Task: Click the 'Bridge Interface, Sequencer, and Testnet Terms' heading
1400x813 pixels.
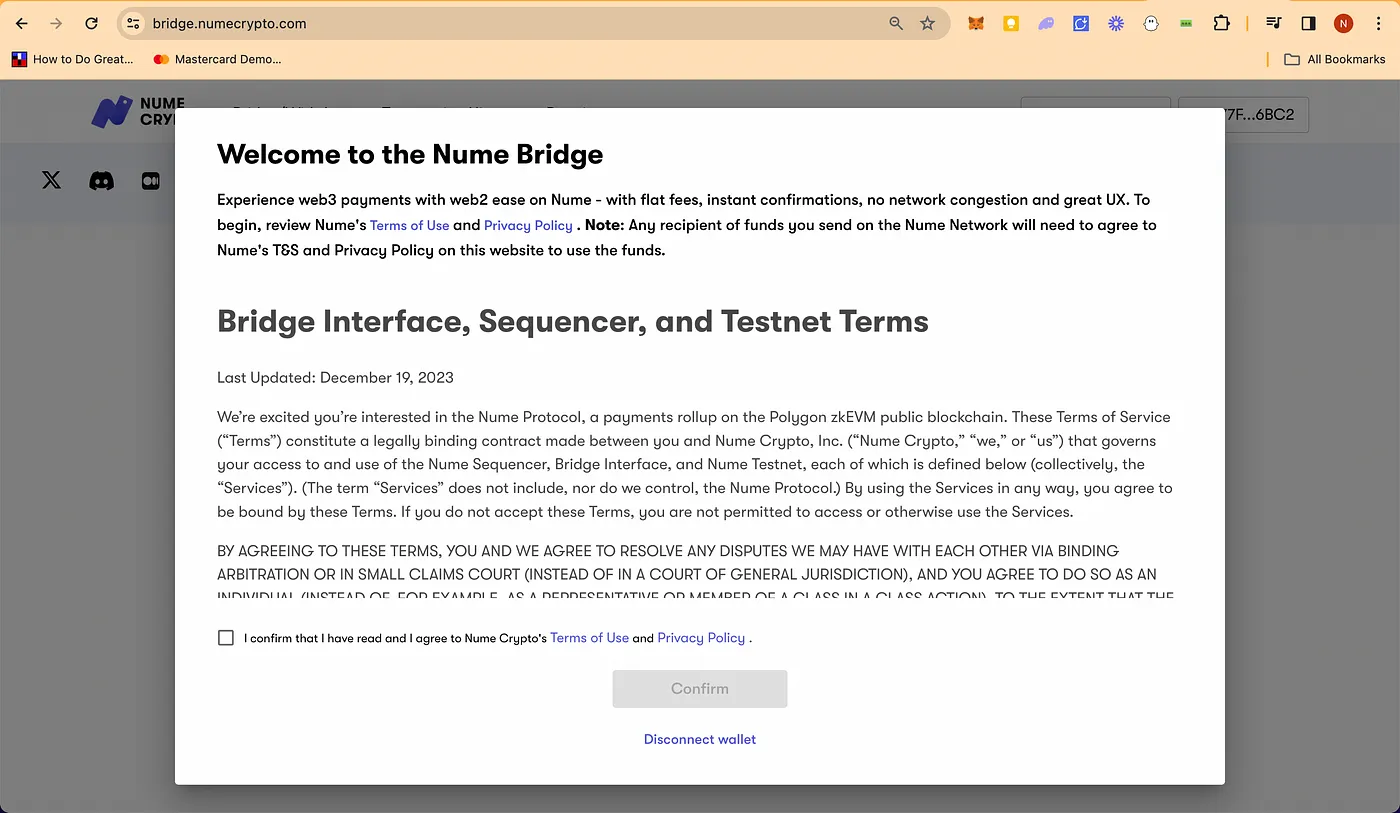Action: (x=573, y=321)
